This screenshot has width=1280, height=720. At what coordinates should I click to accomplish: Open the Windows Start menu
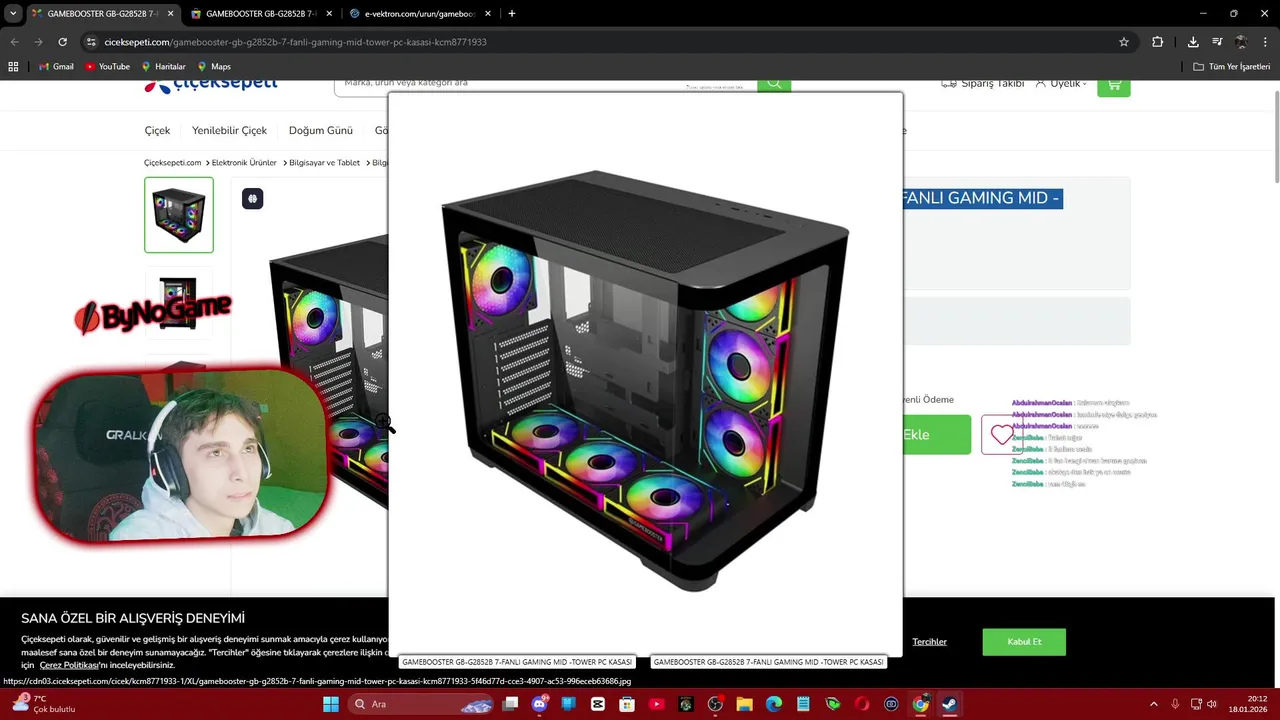click(x=331, y=704)
